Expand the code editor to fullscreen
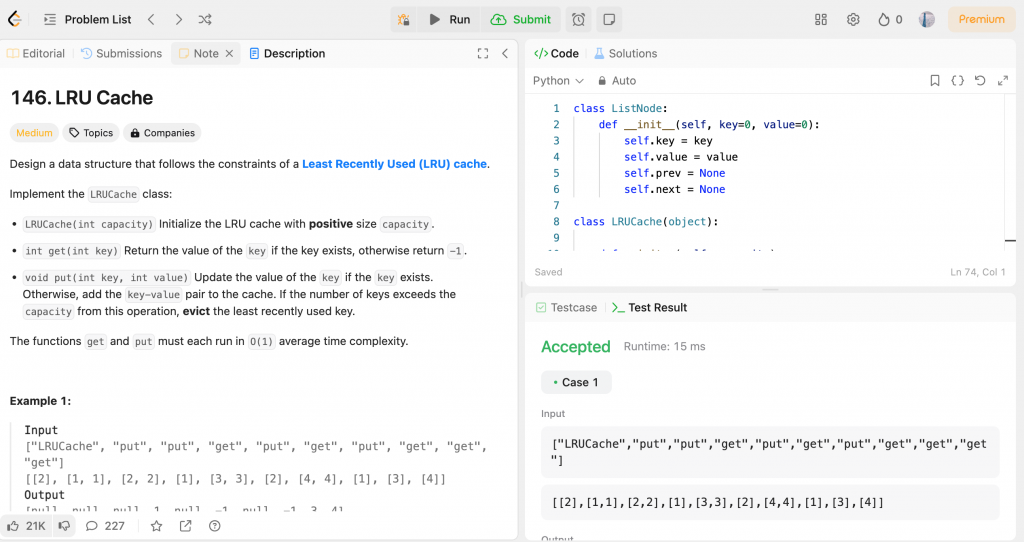Image resolution: width=1024 pixels, height=542 pixels. point(1003,80)
